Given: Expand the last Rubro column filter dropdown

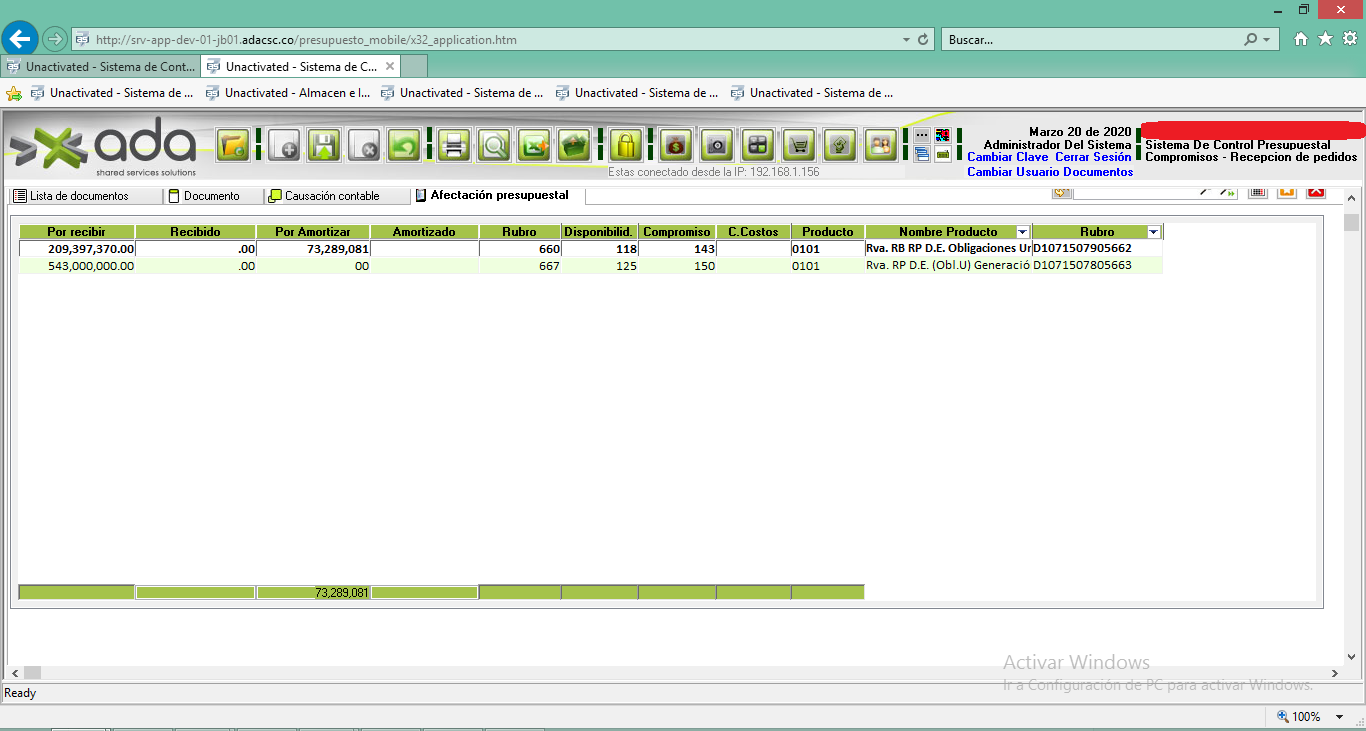Looking at the screenshot, I should (1153, 232).
